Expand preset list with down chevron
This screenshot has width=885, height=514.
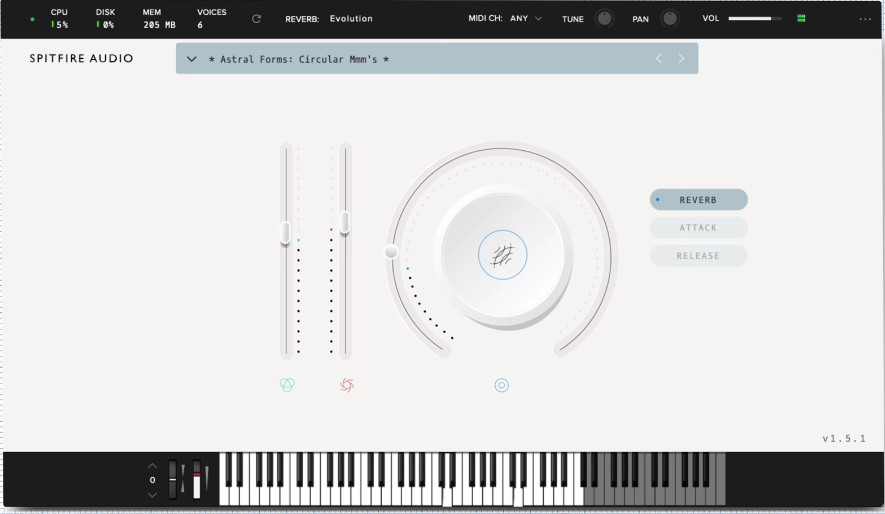pyautogui.click(x=191, y=59)
